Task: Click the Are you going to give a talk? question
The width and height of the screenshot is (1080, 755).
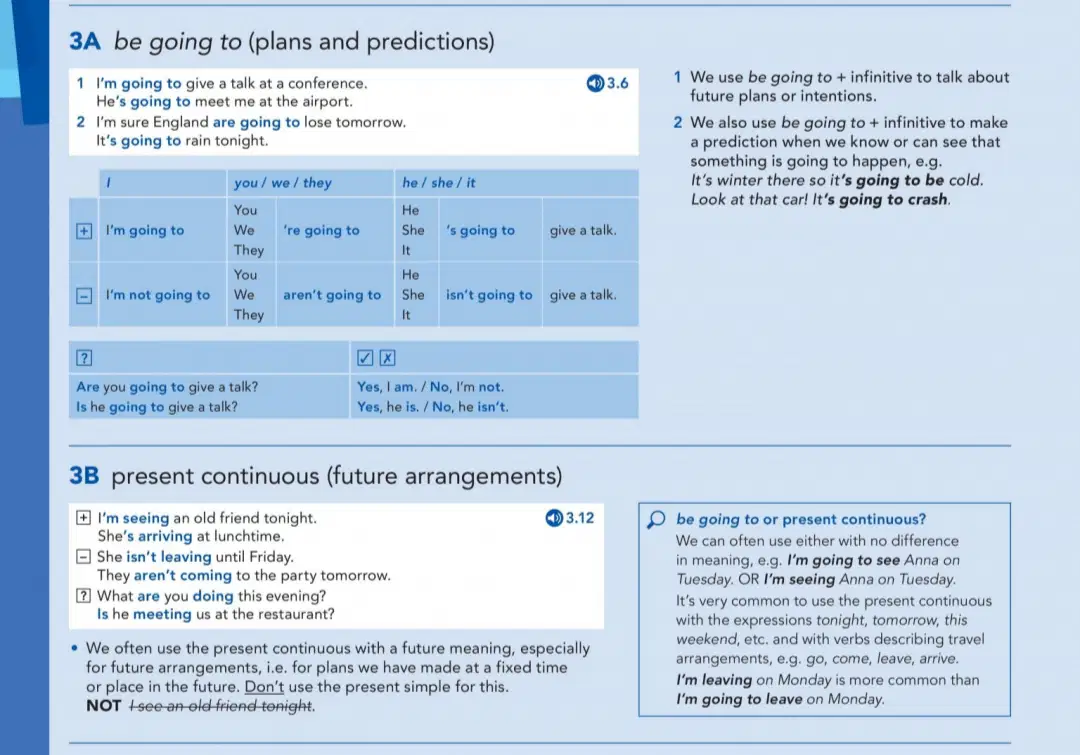Action: click(x=167, y=387)
